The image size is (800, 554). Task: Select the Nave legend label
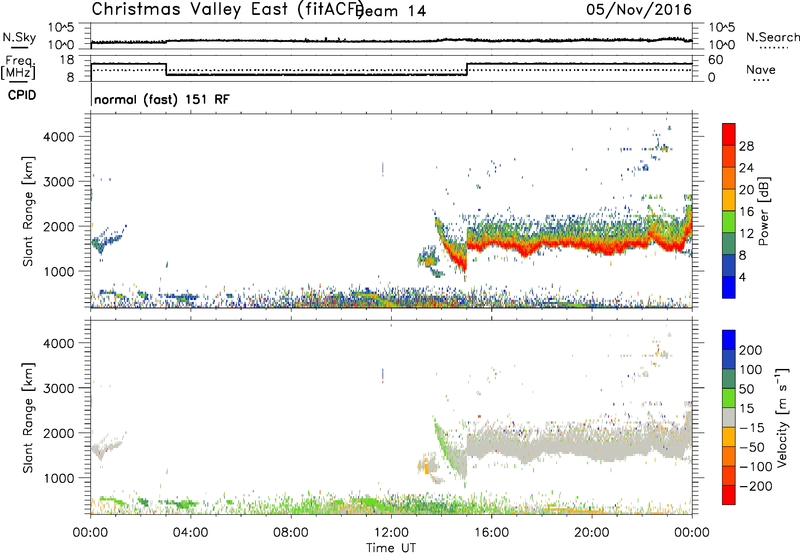point(760,69)
